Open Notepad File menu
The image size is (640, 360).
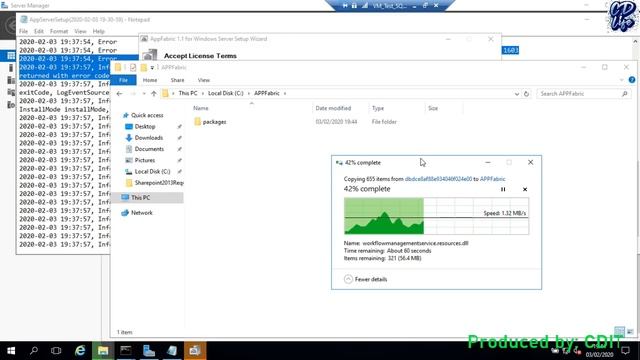[x=23, y=31]
